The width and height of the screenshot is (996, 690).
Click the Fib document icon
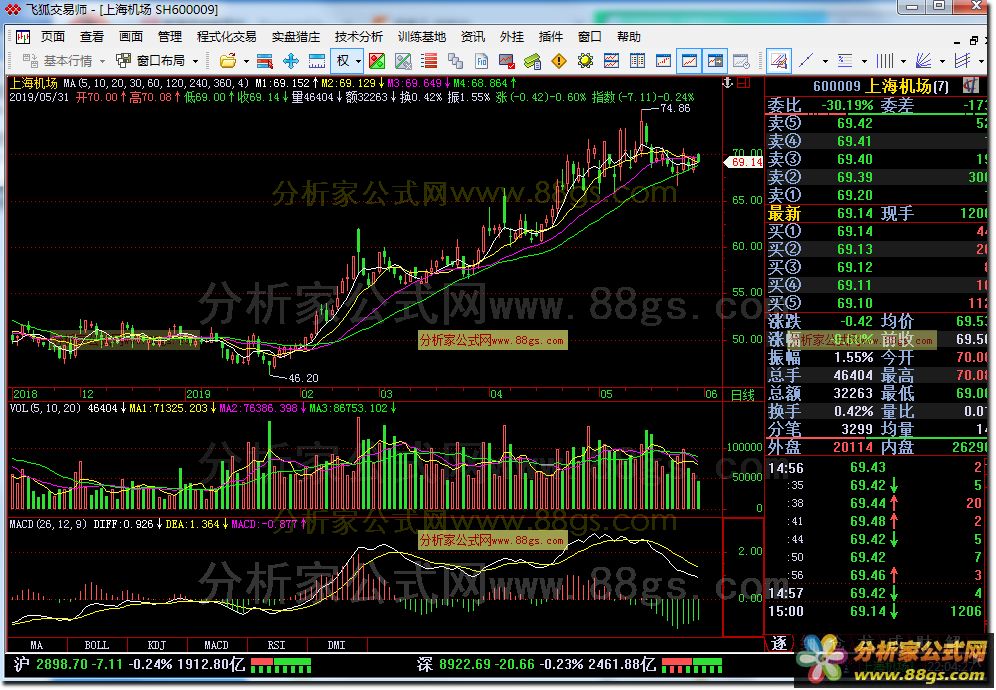click(481, 61)
